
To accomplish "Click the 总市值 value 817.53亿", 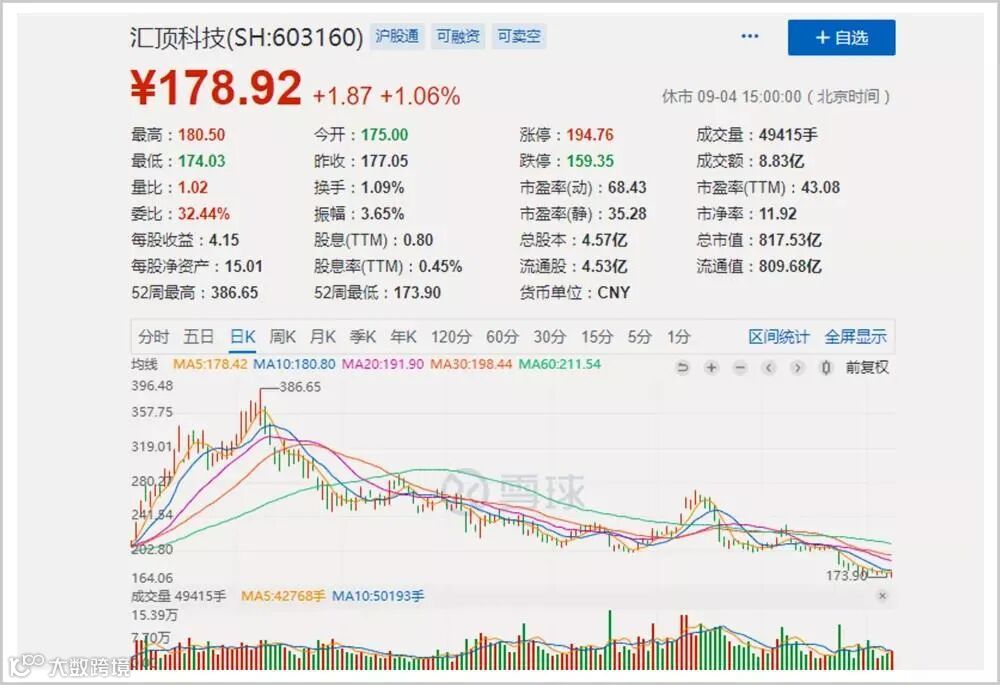I will pyautogui.click(x=790, y=240).
